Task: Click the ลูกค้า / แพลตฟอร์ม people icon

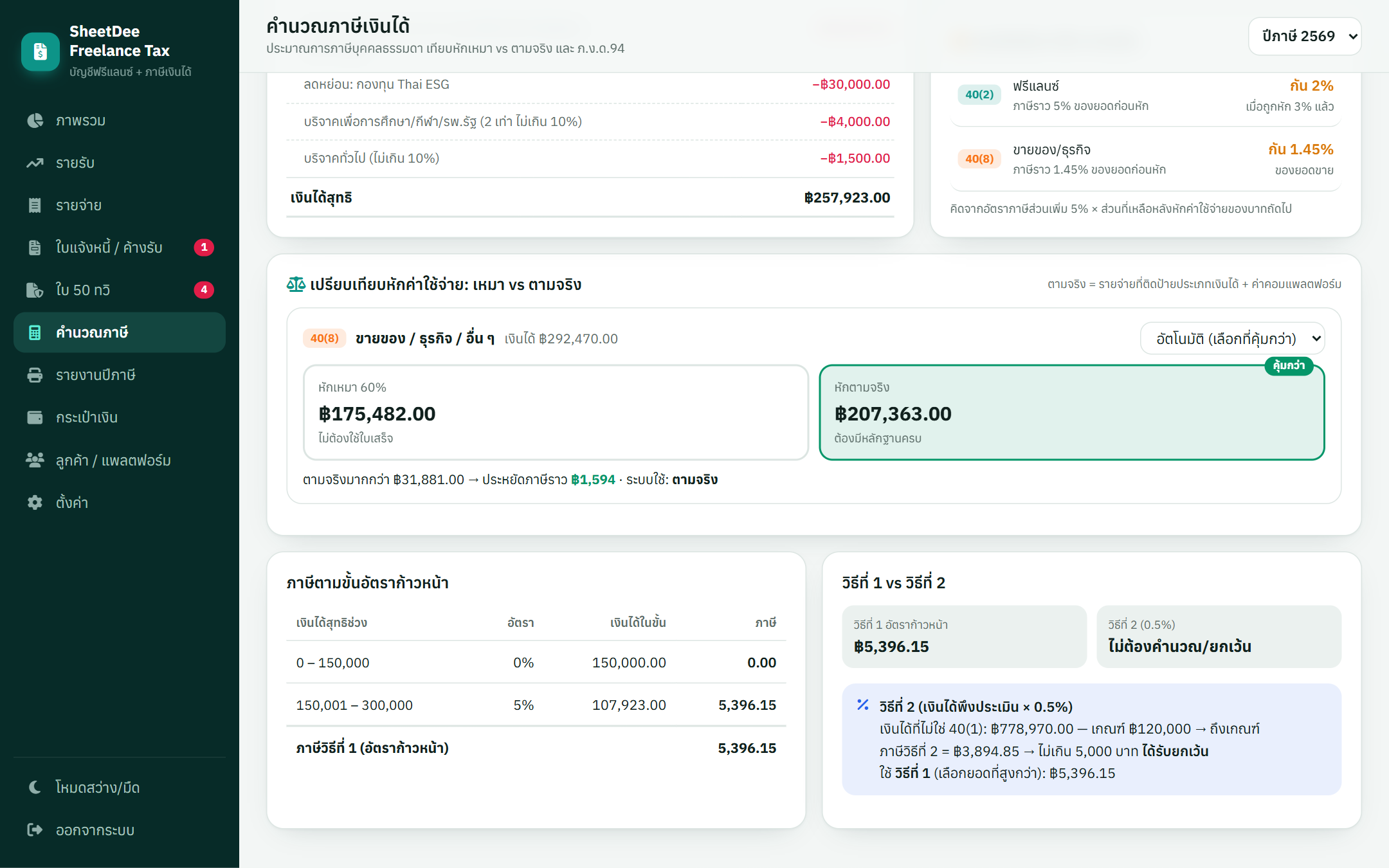Action: coord(35,460)
